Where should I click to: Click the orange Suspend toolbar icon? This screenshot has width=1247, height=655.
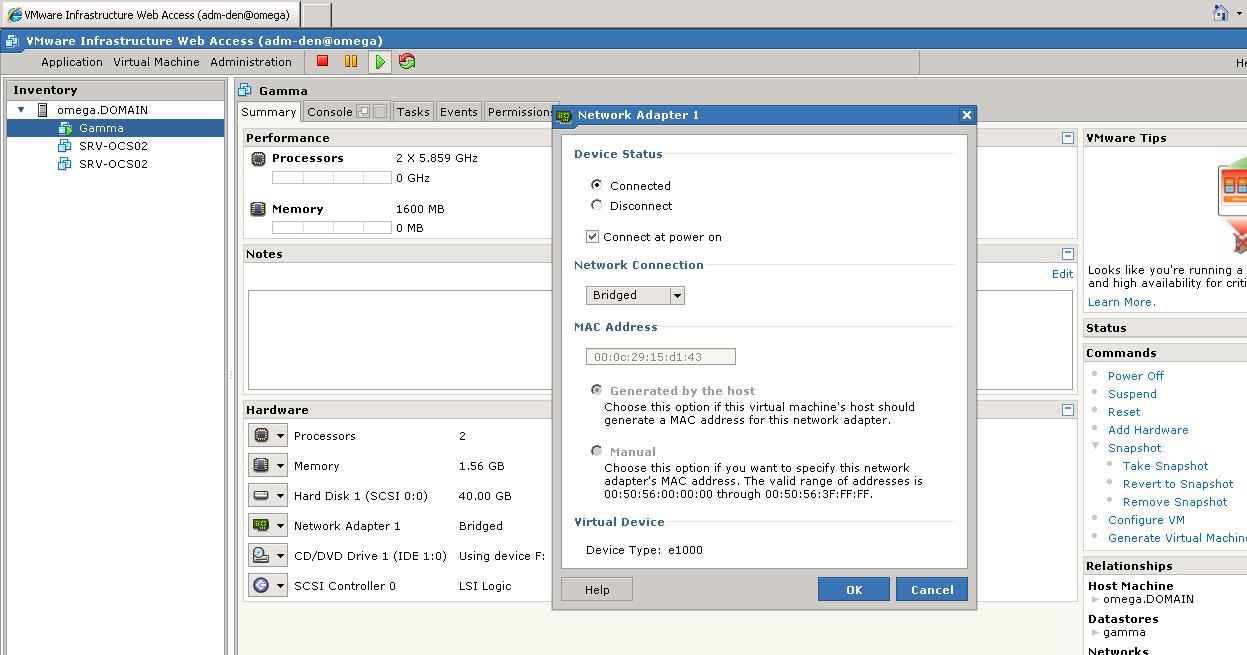pyautogui.click(x=351, y=61)
